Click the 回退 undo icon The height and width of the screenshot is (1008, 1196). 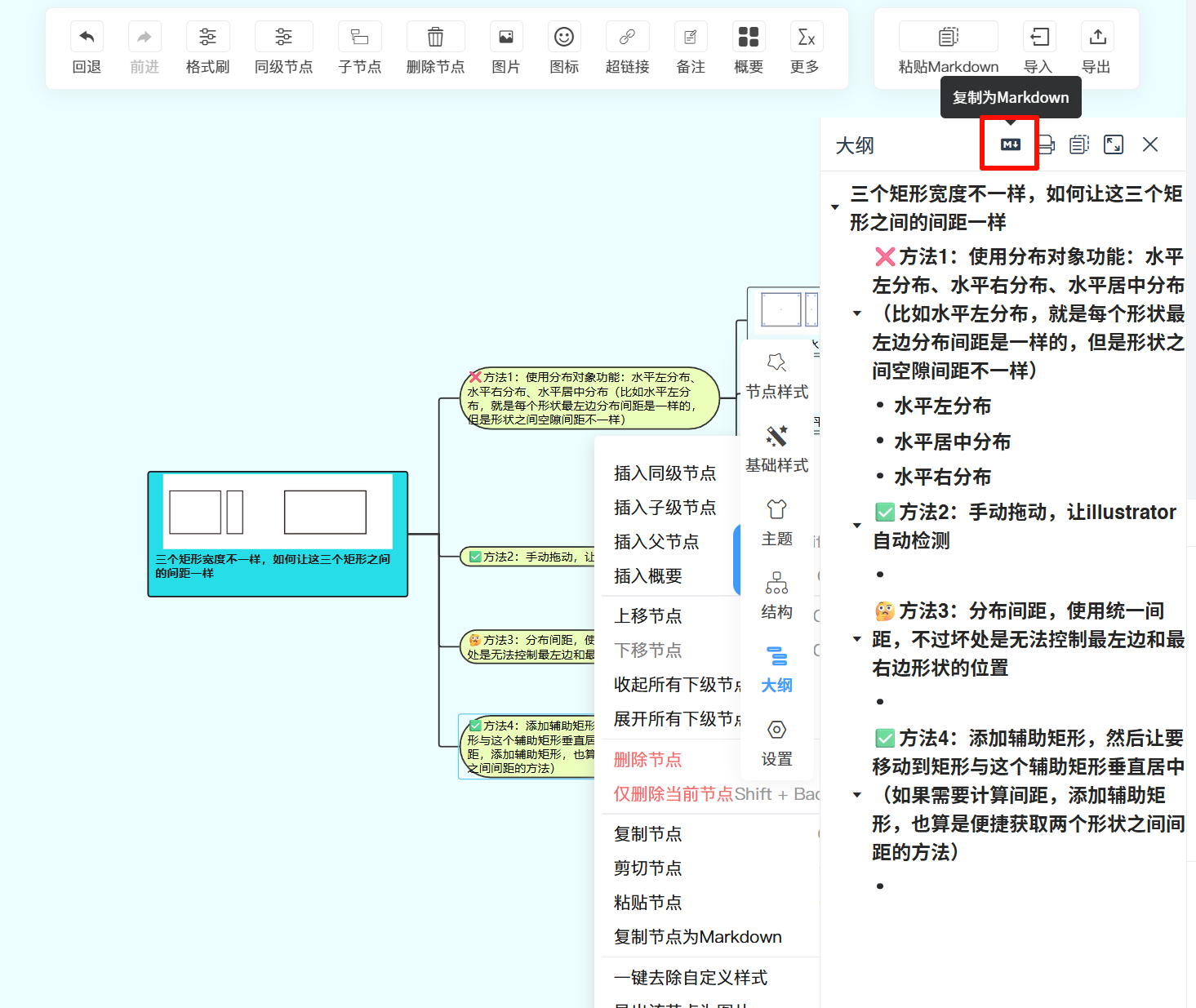(x=87, y=38)
